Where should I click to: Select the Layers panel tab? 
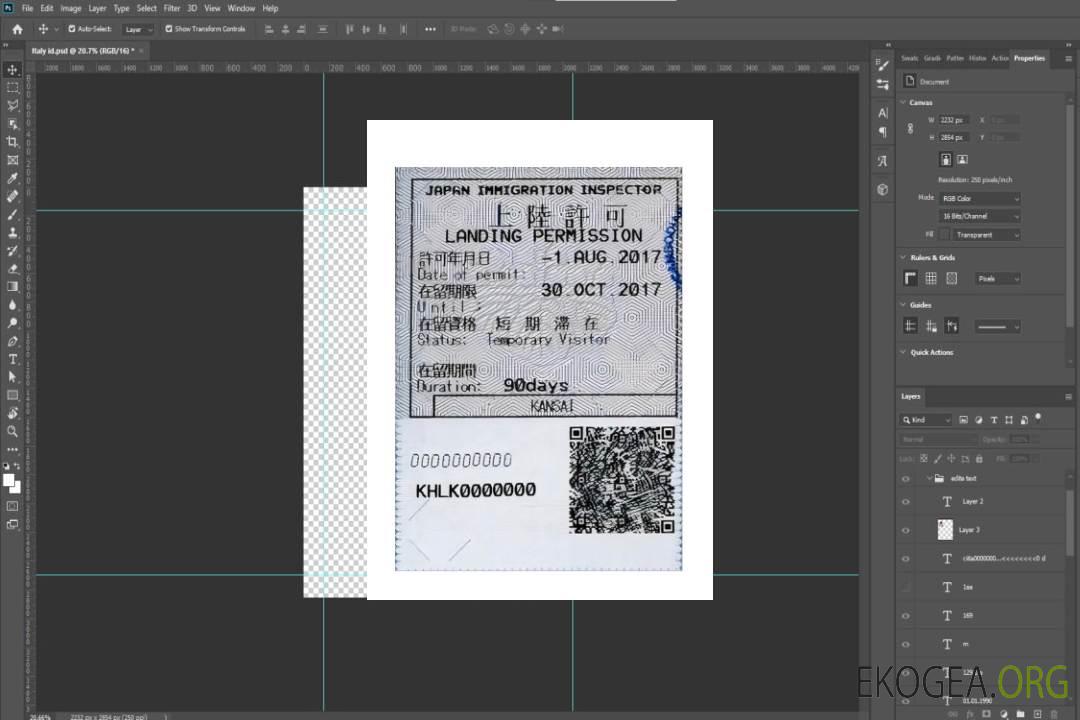(x=911, y=396)
